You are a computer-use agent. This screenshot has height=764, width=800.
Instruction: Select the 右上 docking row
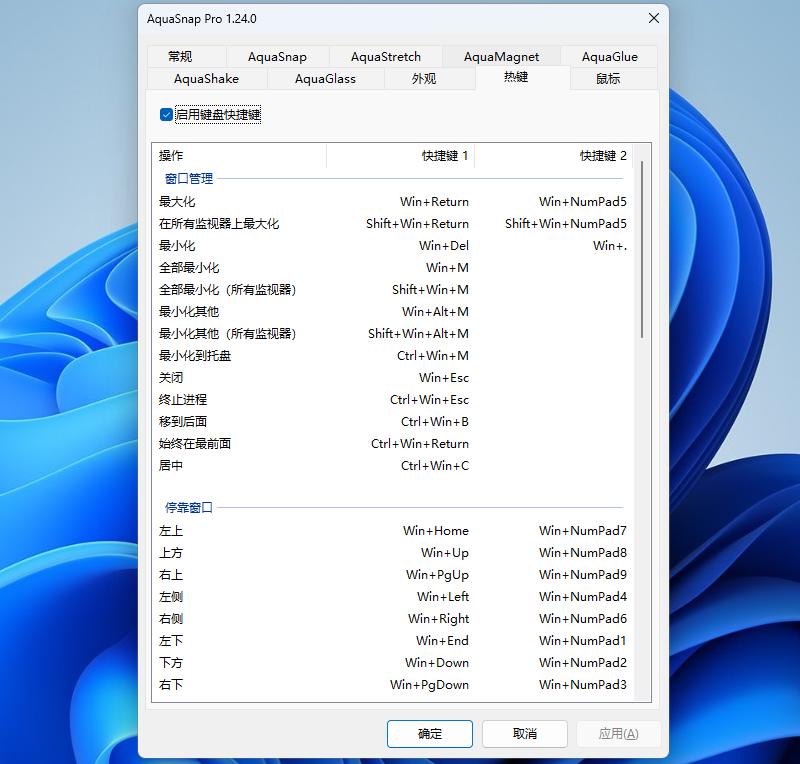pyautogui.click(x=393, y=575)
